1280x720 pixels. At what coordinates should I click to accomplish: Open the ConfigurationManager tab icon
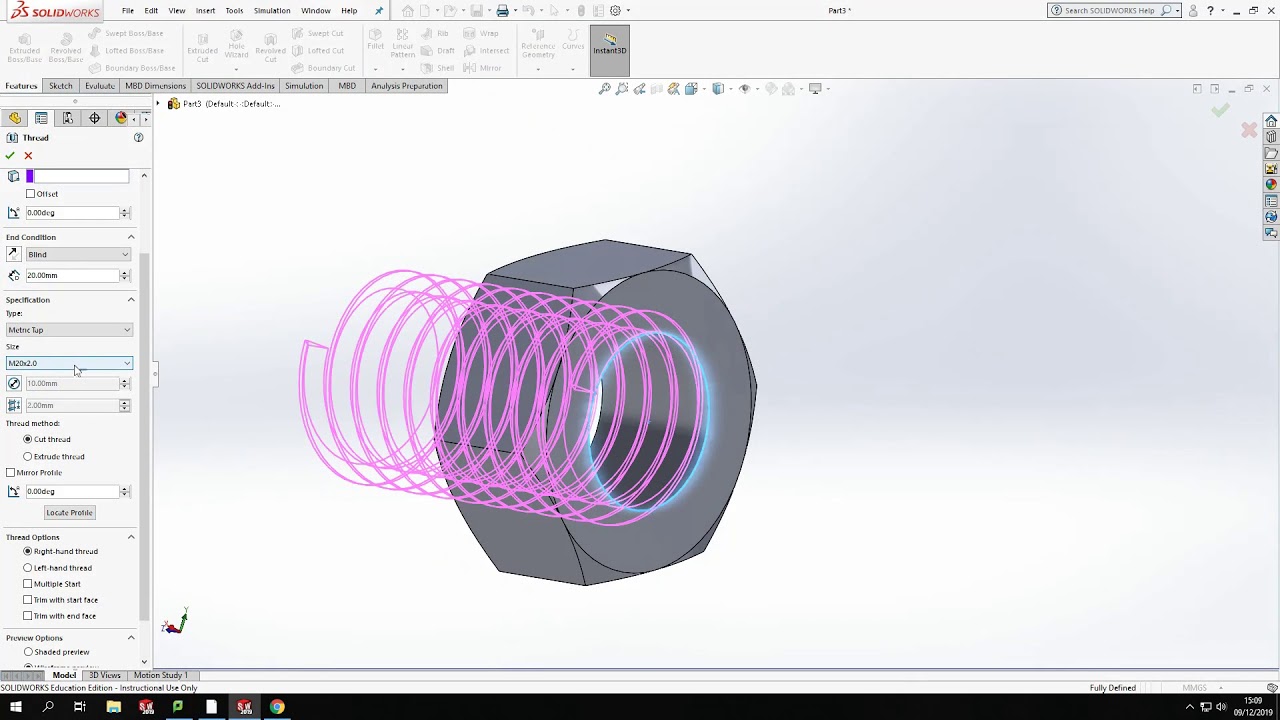[x=68, y=118]
